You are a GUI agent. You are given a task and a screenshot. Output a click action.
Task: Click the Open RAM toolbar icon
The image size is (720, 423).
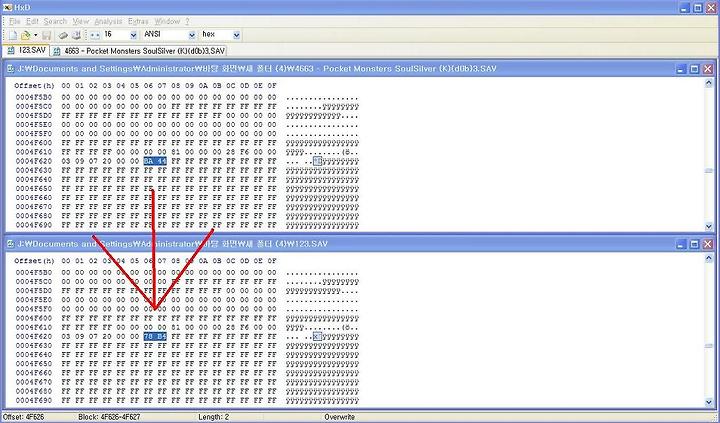[x=63, y=35]
